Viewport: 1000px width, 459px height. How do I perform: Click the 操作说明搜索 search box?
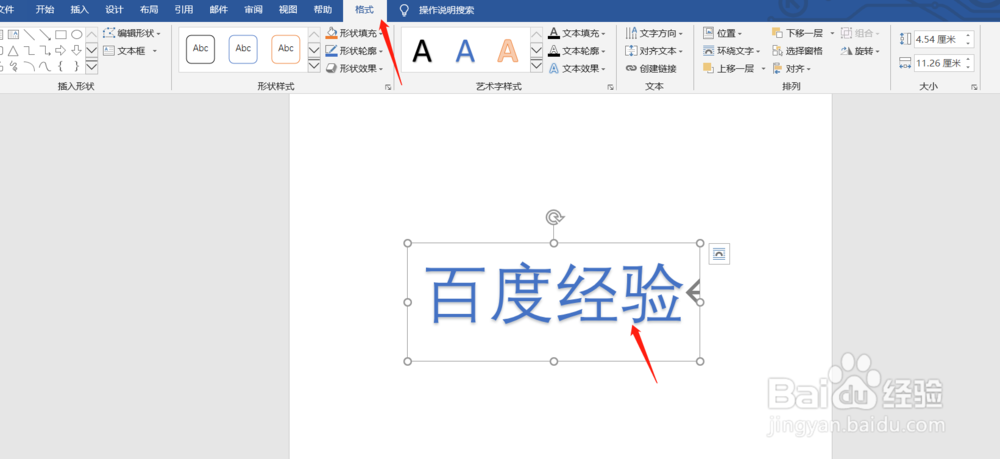click(446, 10)
